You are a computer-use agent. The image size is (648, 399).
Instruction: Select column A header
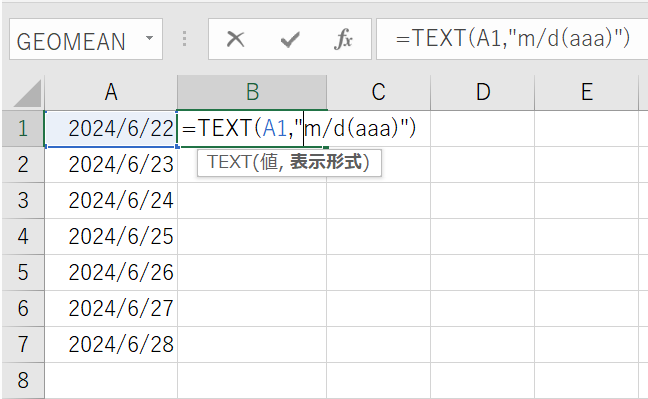click(x=111, y=92)
